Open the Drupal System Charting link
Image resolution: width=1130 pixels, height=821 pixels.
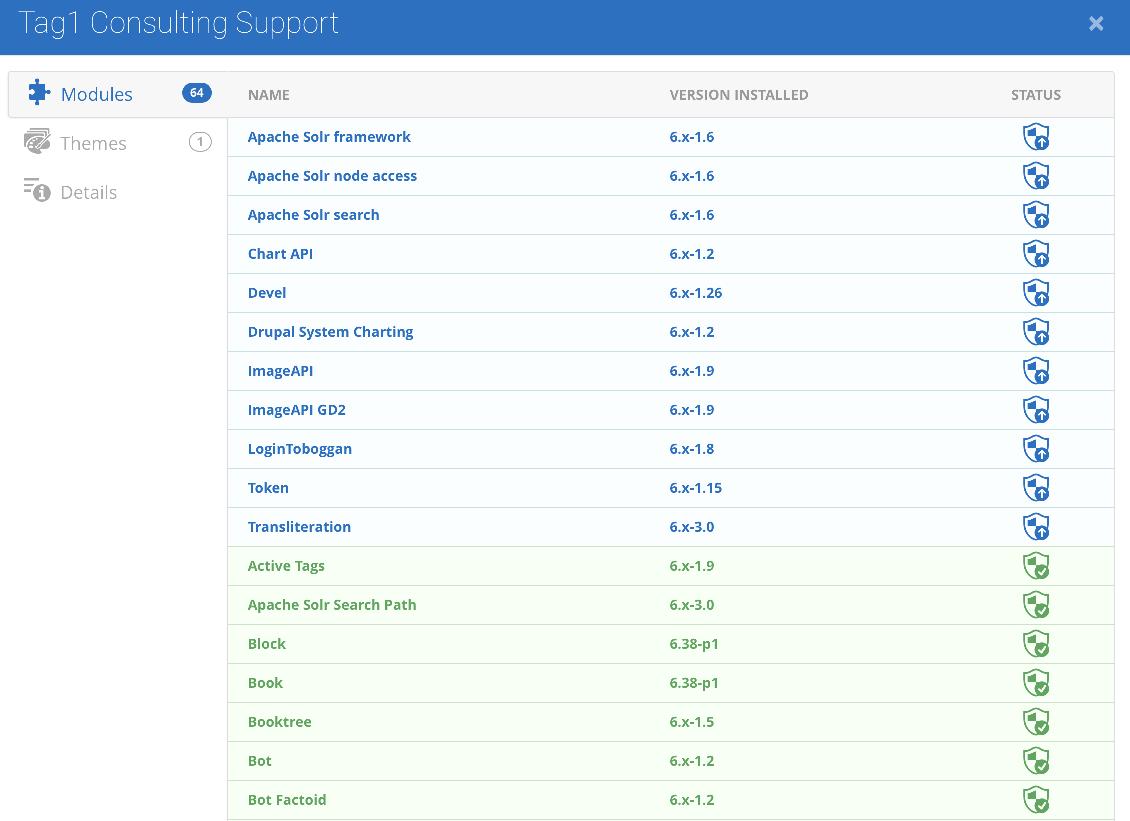[x=330, y=332]
